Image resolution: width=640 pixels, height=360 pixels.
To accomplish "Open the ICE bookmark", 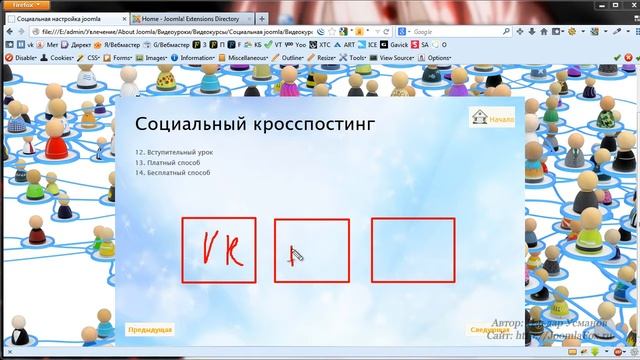I will tap(368, 44).
